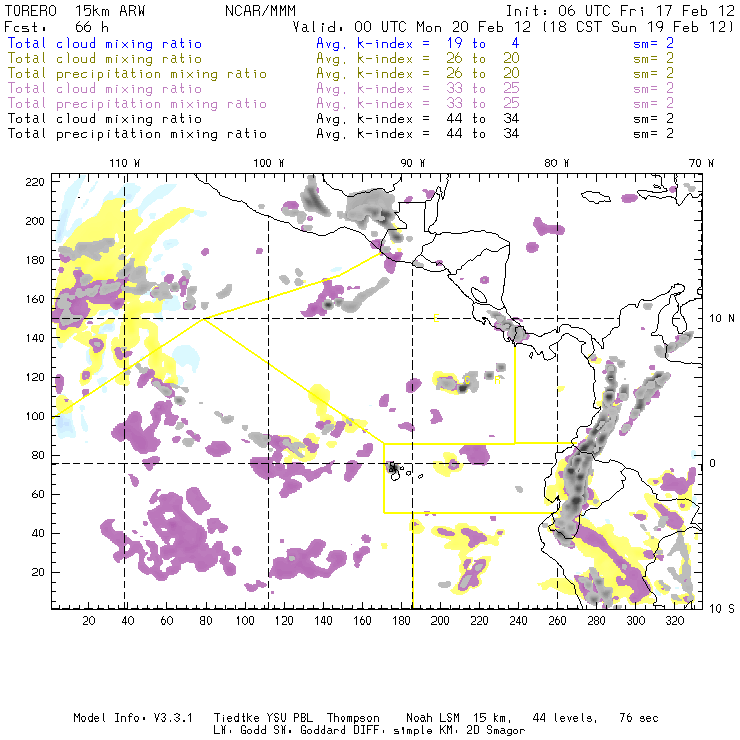Click the 'Thompson' microphysics text

(x=353, y=718)
